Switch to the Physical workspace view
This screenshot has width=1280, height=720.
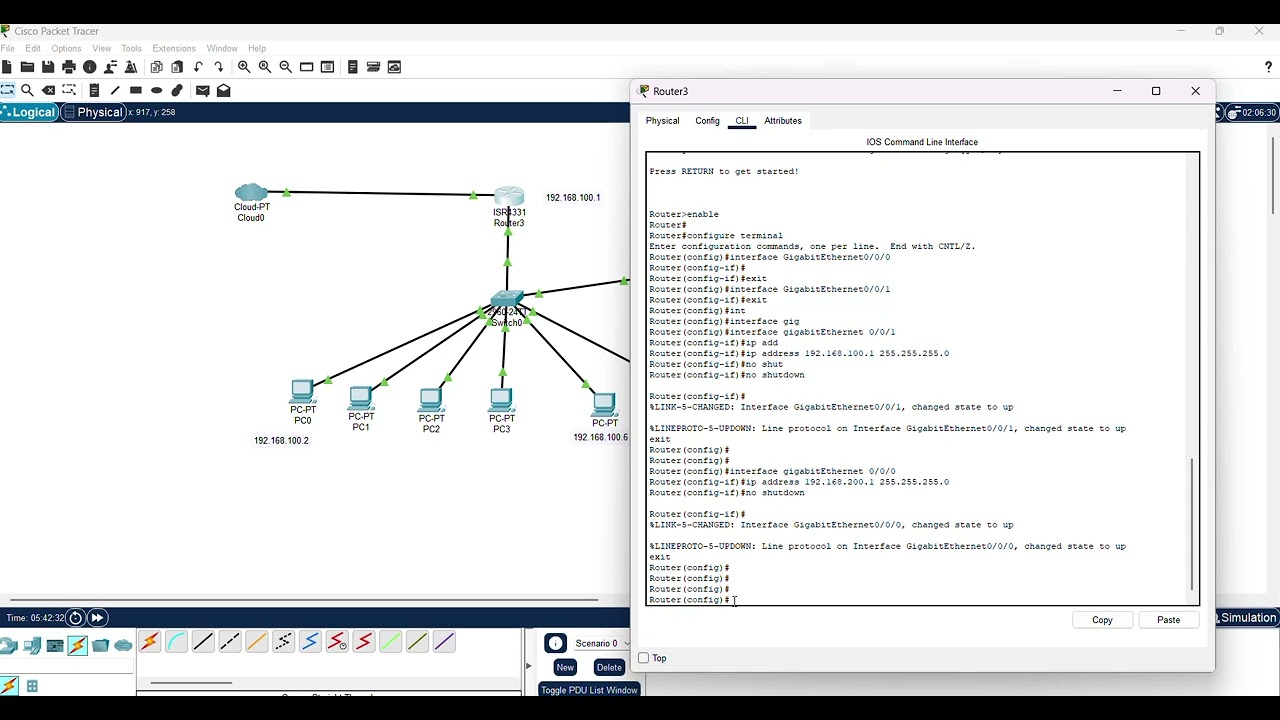click(93, 112)
